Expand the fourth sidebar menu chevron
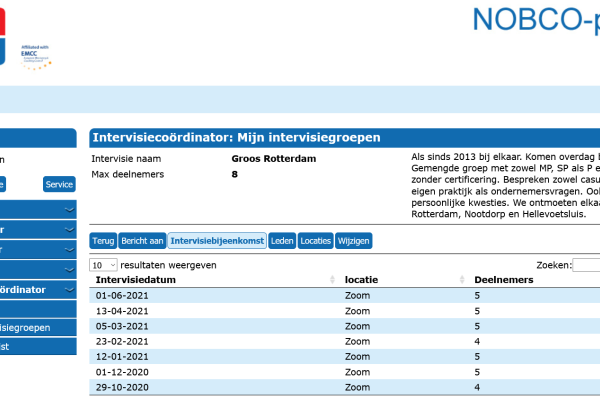 [x=69, y=270]
